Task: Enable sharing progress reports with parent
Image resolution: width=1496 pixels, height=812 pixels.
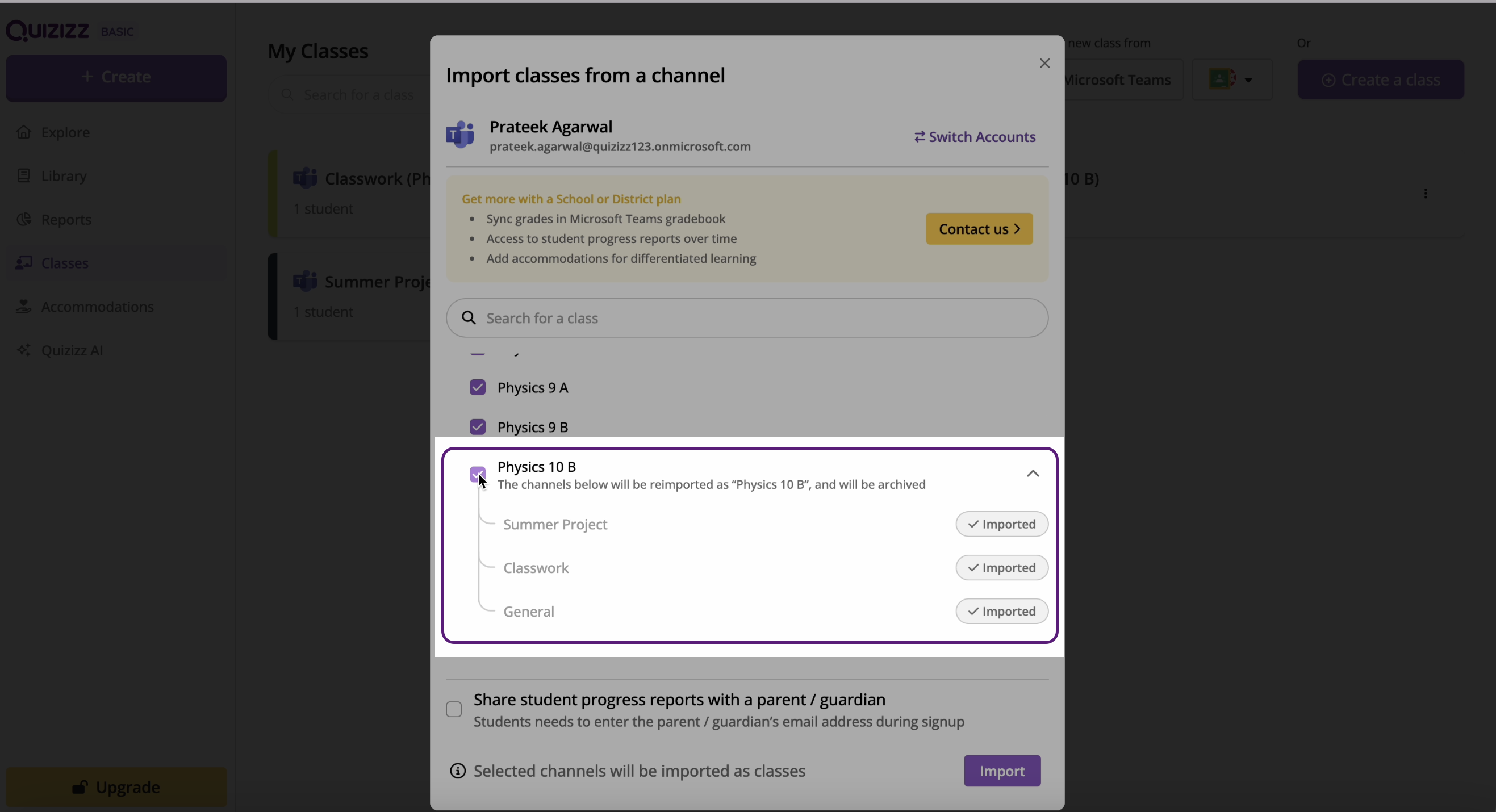Action: click(x=454, y=709)
